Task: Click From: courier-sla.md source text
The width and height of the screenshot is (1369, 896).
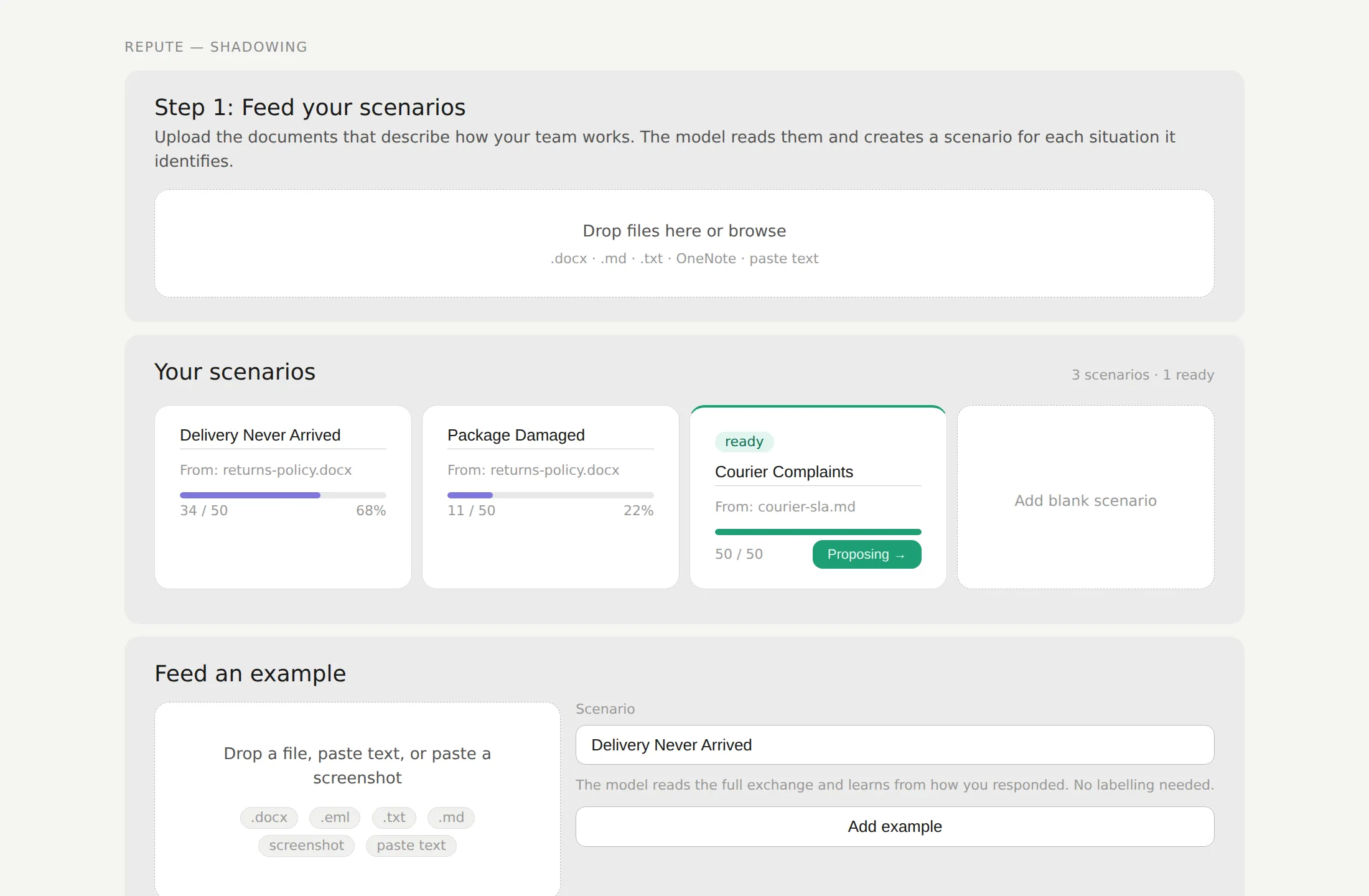Action: pyautogui.click(x=785, y=506)
